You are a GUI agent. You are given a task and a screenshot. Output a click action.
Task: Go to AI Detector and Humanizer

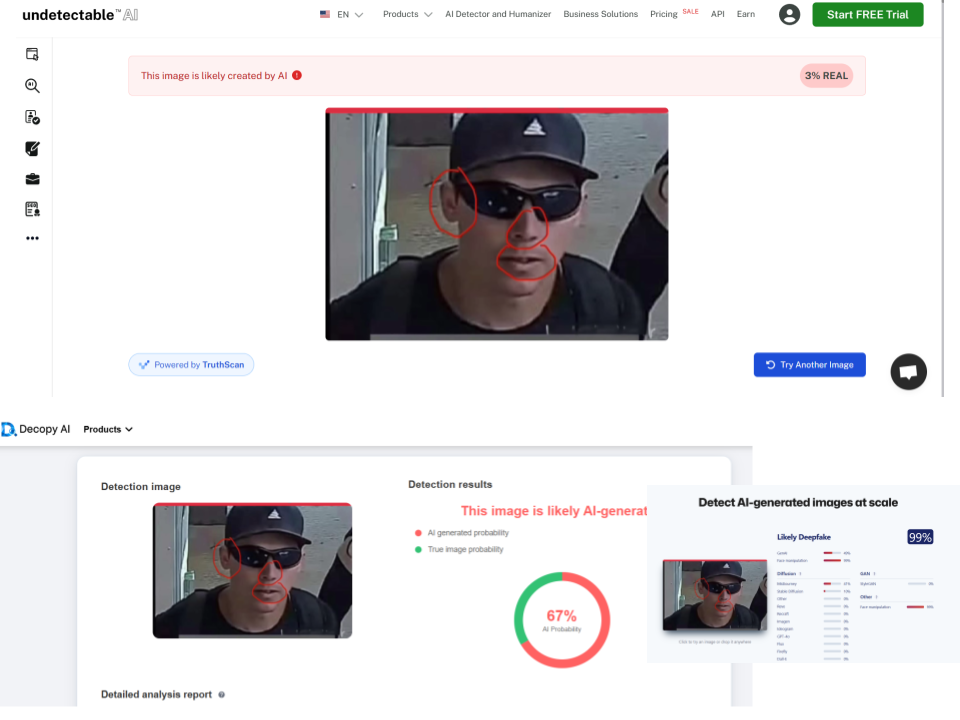[498, 15]
